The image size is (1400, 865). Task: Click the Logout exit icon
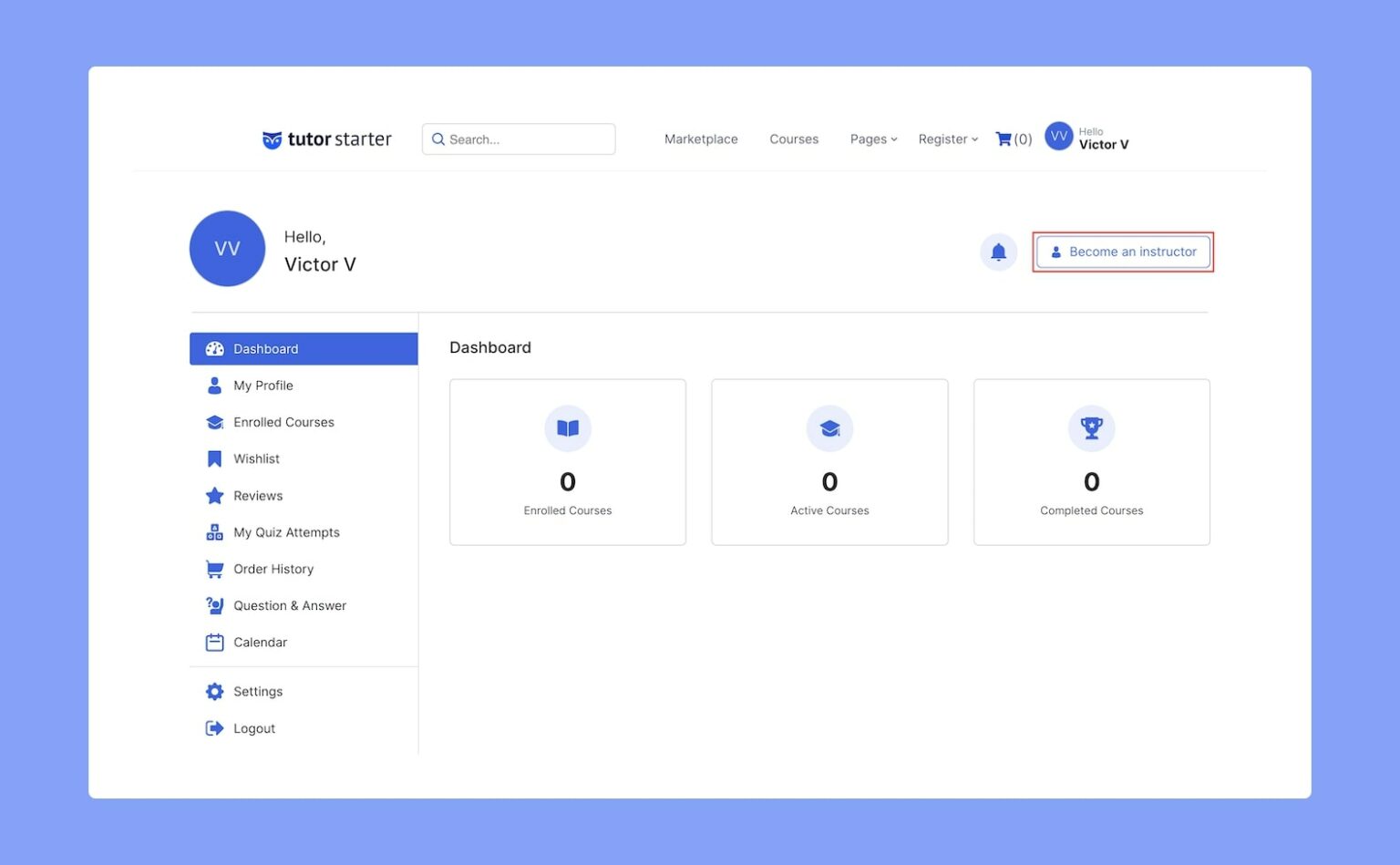[214, 728]
